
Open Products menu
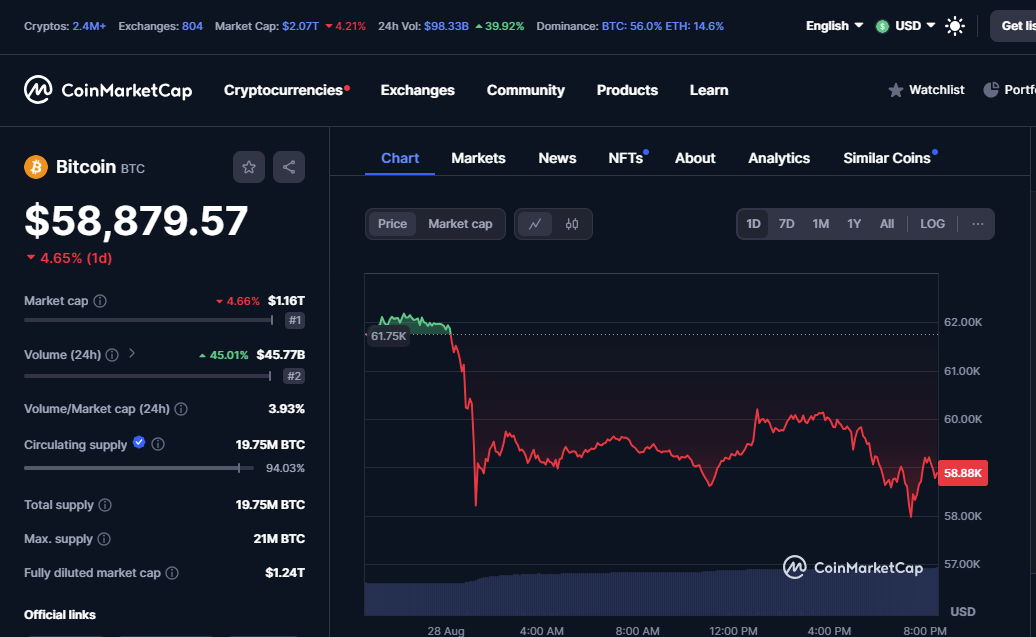(627, 91)
